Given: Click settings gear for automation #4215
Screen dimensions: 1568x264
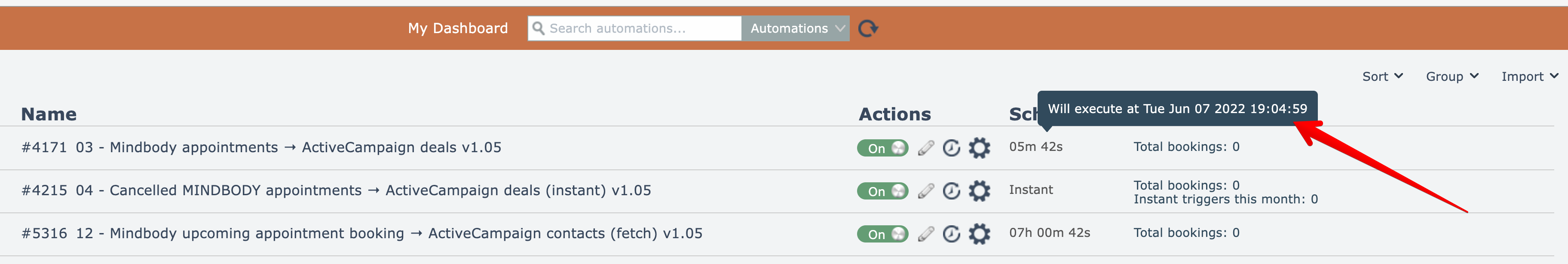Looking at the screenshot, I should [x=979, y=191].
